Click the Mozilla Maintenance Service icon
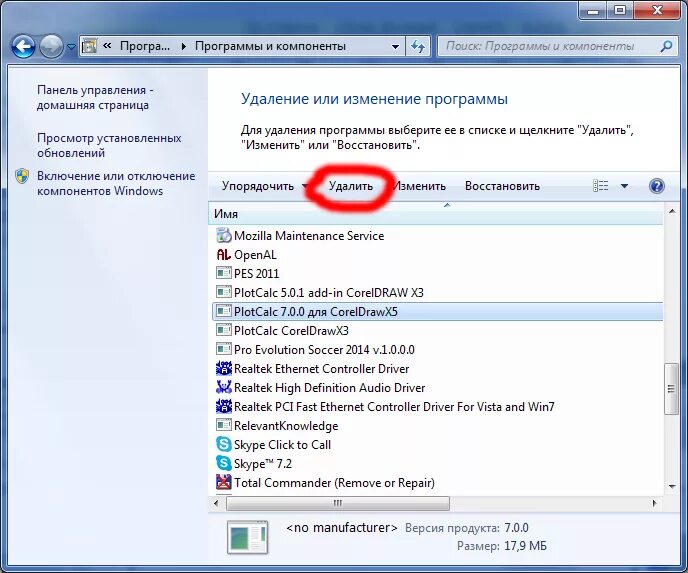This screenshot has width=688, height=573. [224, 236]
